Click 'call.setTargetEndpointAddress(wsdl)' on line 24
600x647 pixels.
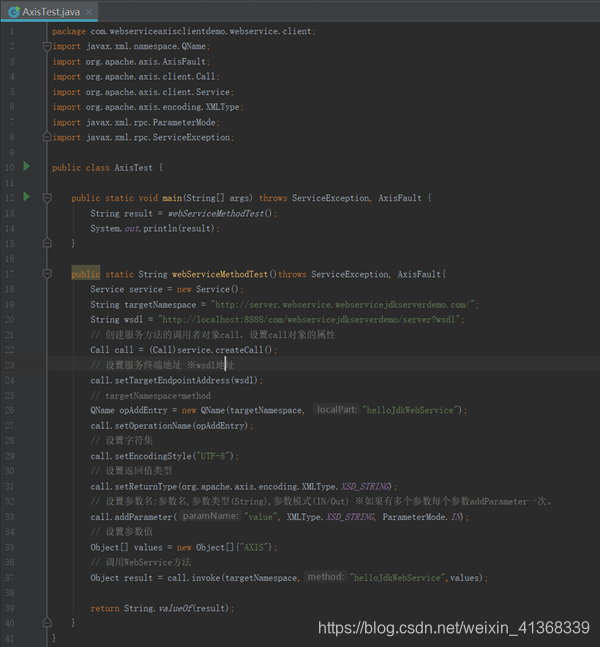point(174,380)
